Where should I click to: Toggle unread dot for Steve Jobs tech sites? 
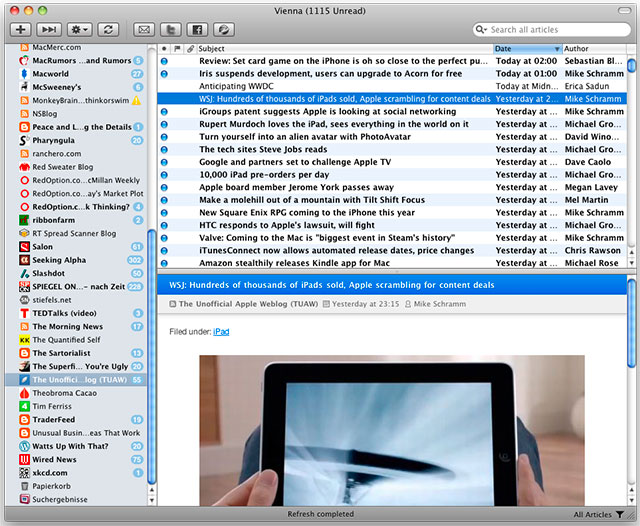(164, 150)
